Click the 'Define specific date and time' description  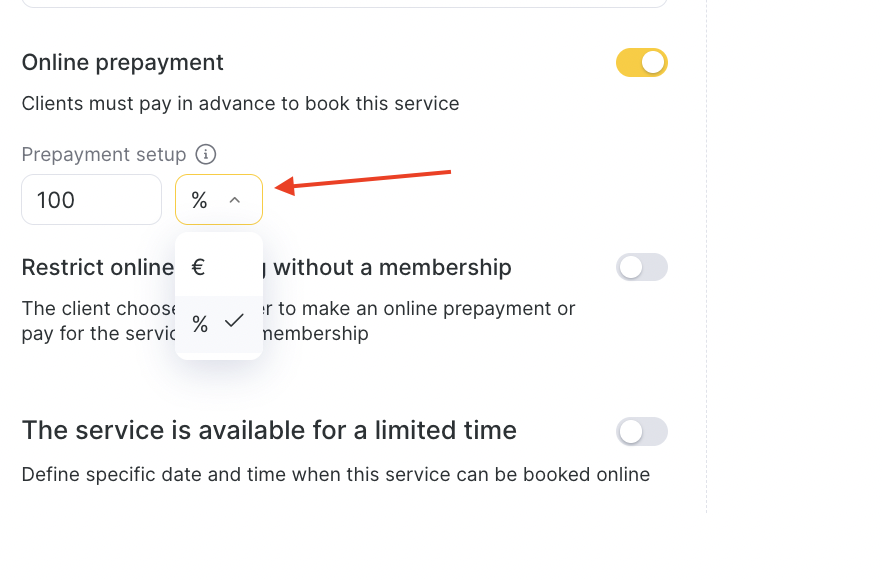pos(335,475)
